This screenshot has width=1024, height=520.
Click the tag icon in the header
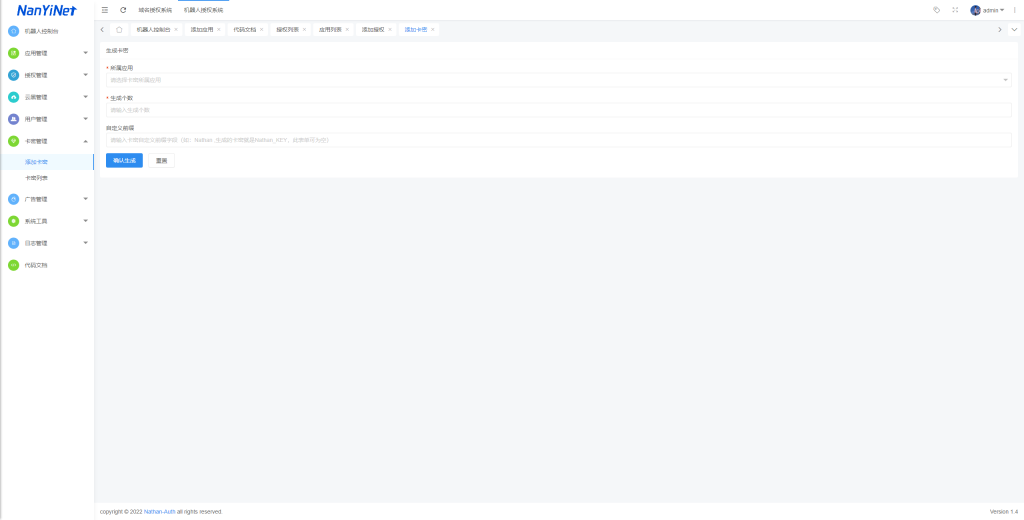[x=936, y=10]
